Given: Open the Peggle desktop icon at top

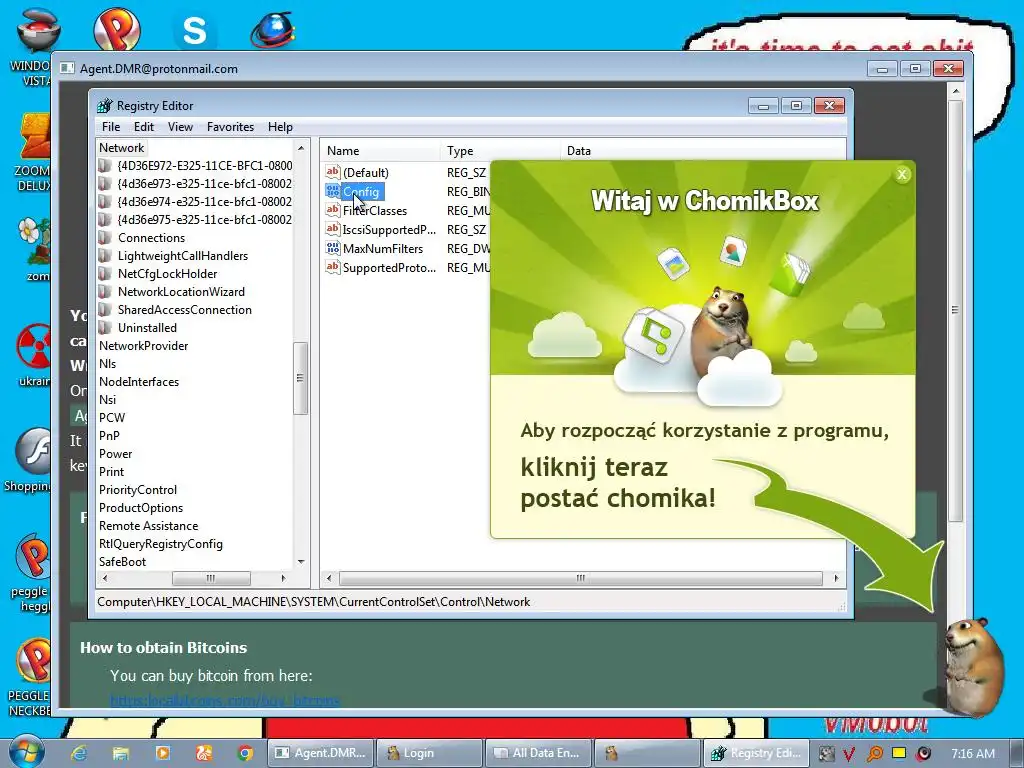Looking at the screenshot, I should 116,29.
